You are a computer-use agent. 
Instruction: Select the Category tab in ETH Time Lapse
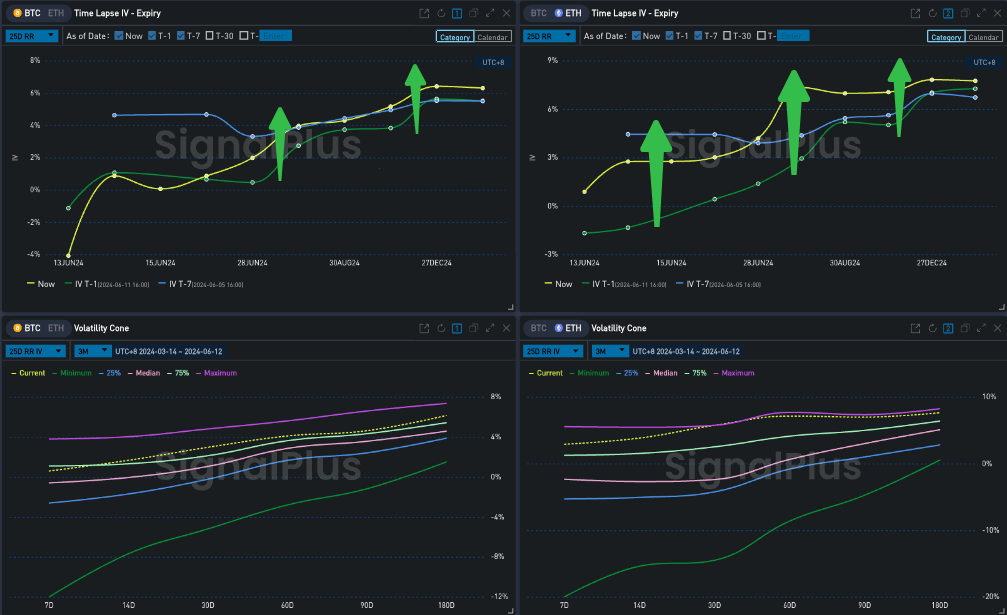click(946, 37)
